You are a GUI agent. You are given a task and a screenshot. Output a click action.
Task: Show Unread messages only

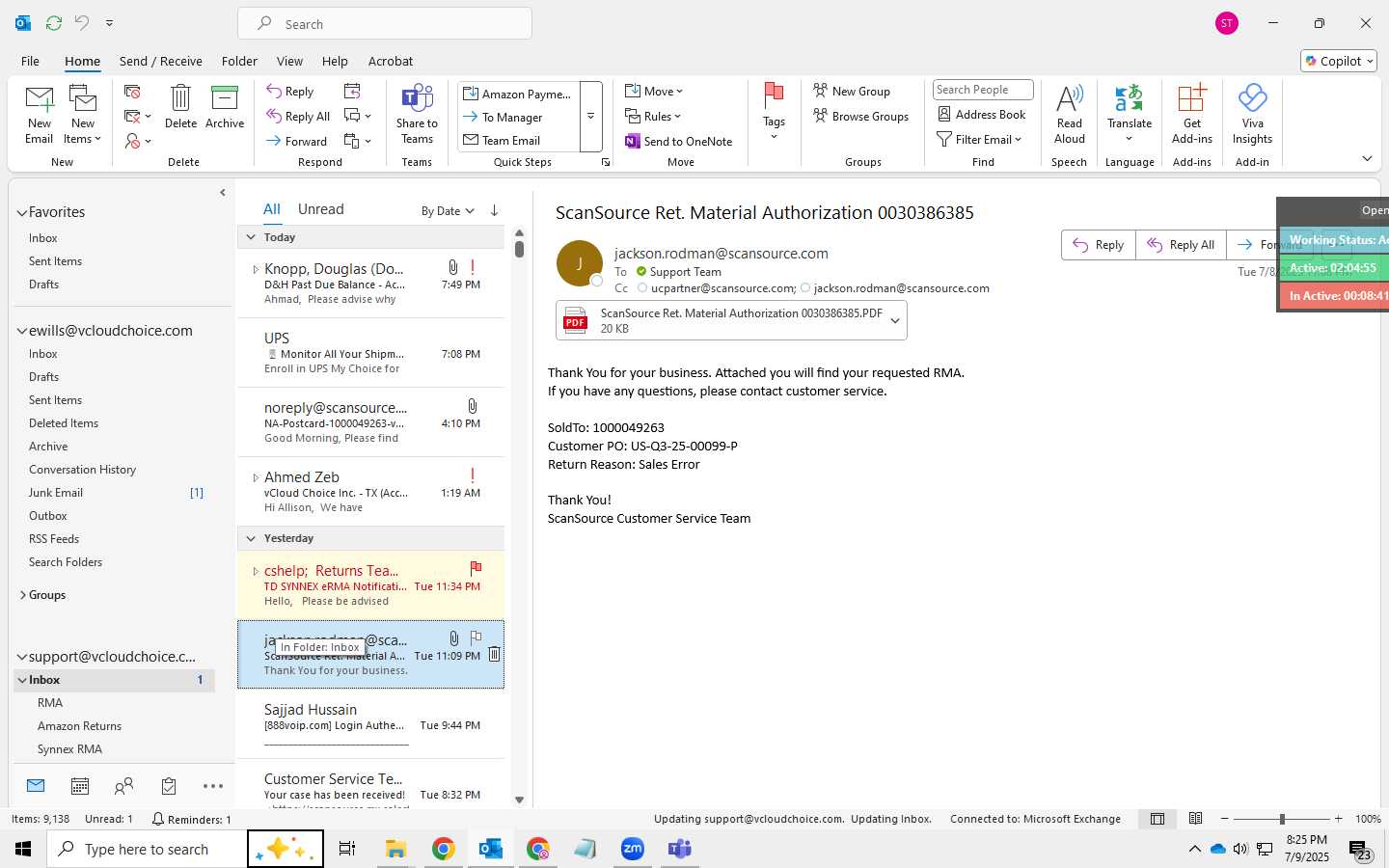pyautogui.click(x=321, y=209)
